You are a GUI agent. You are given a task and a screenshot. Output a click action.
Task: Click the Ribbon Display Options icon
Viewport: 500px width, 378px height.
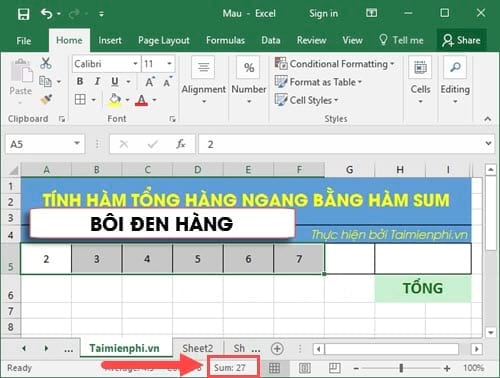(x=371, y=13)
